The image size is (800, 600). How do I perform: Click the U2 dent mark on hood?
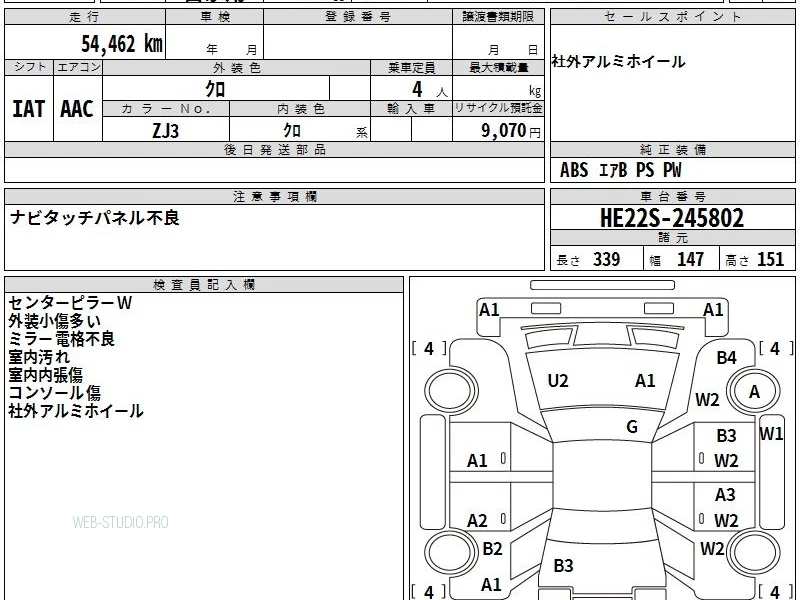[x=558, y=381]
